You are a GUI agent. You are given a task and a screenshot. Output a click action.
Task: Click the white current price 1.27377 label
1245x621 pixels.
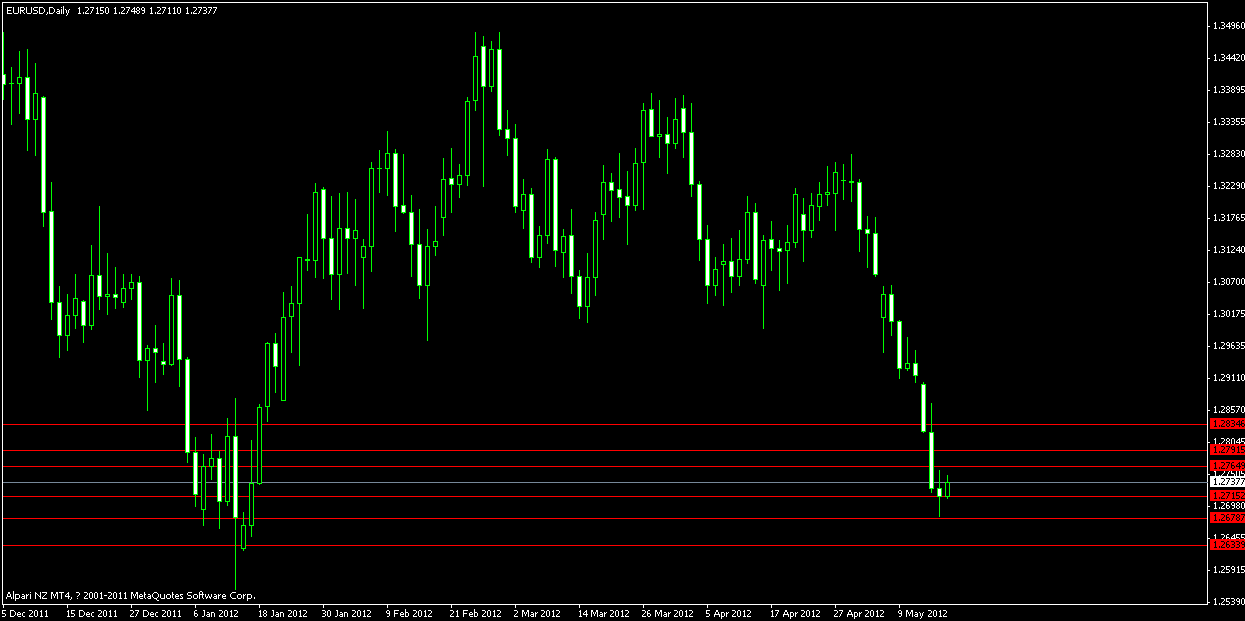click(x=1227, y=482)
